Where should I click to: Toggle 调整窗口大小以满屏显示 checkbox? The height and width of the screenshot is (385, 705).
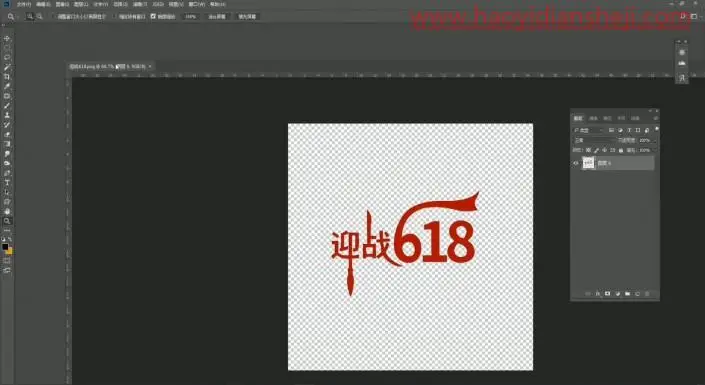coord(54,16)
